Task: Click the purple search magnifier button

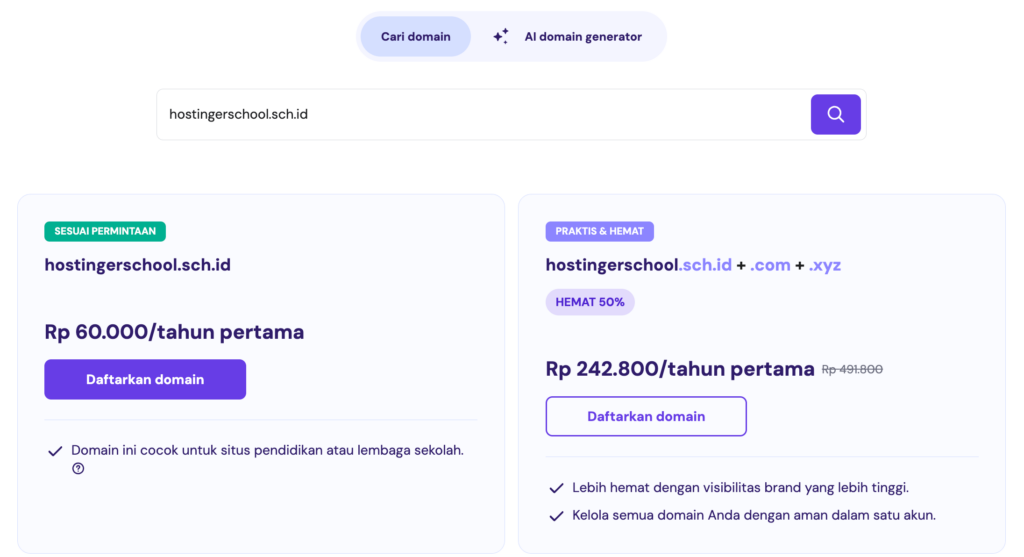Action: pyautogui.click(x=835, y=114)
